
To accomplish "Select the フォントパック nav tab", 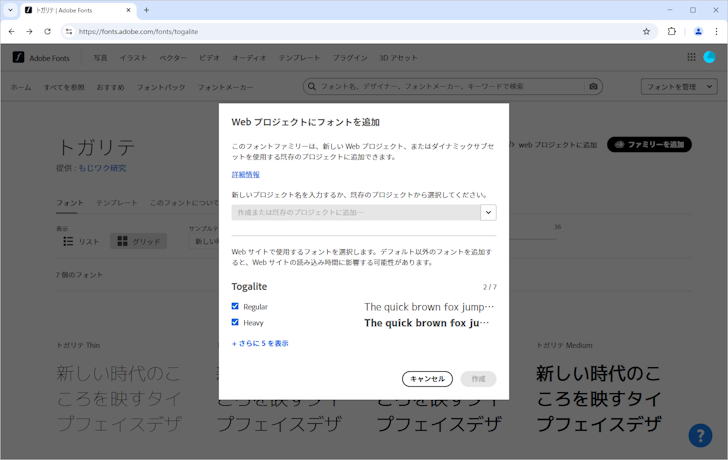I will 161,87.
